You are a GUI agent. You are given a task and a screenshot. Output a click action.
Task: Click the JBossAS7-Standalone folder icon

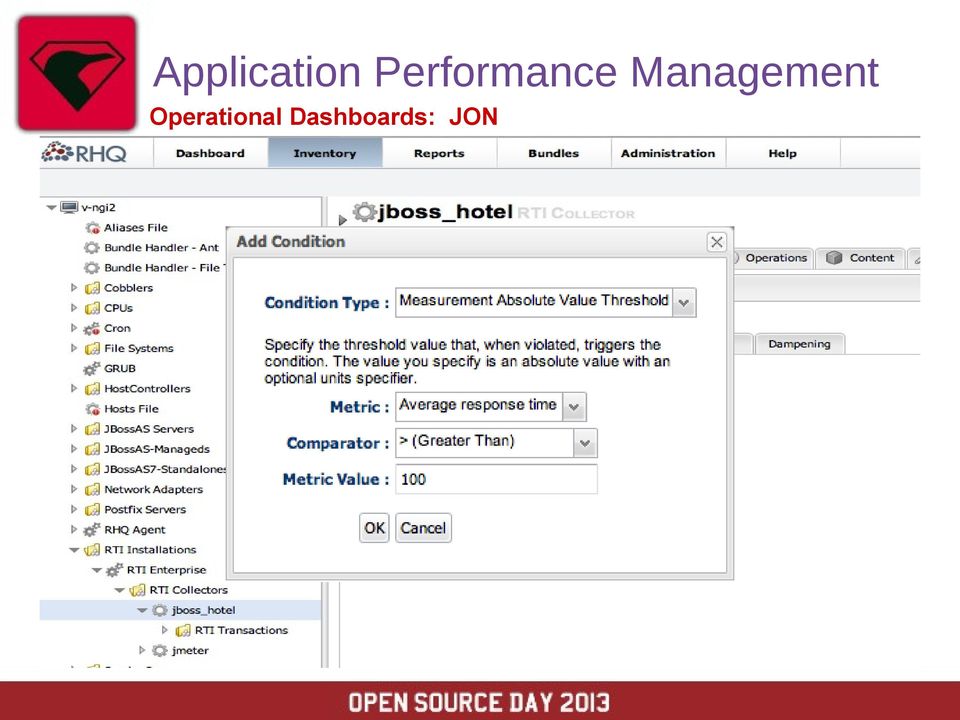tap(92, 470)
